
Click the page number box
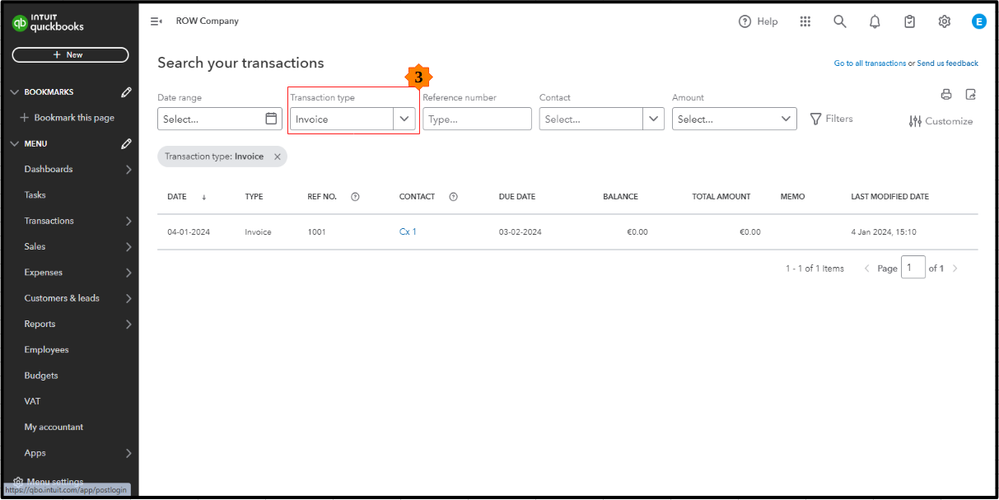(914, 268)
